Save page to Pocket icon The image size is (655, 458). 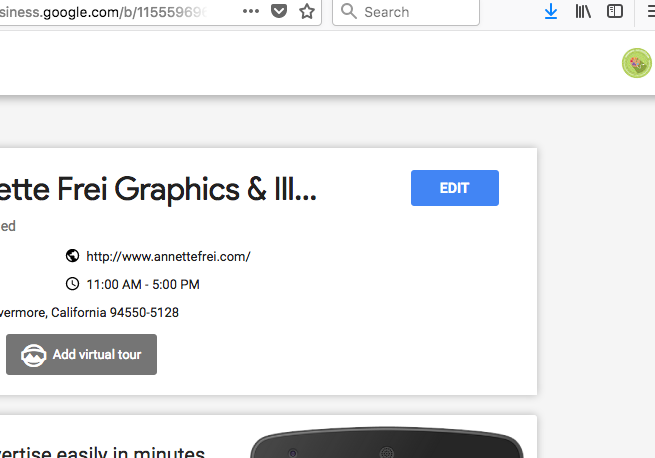tap(279, 11)
